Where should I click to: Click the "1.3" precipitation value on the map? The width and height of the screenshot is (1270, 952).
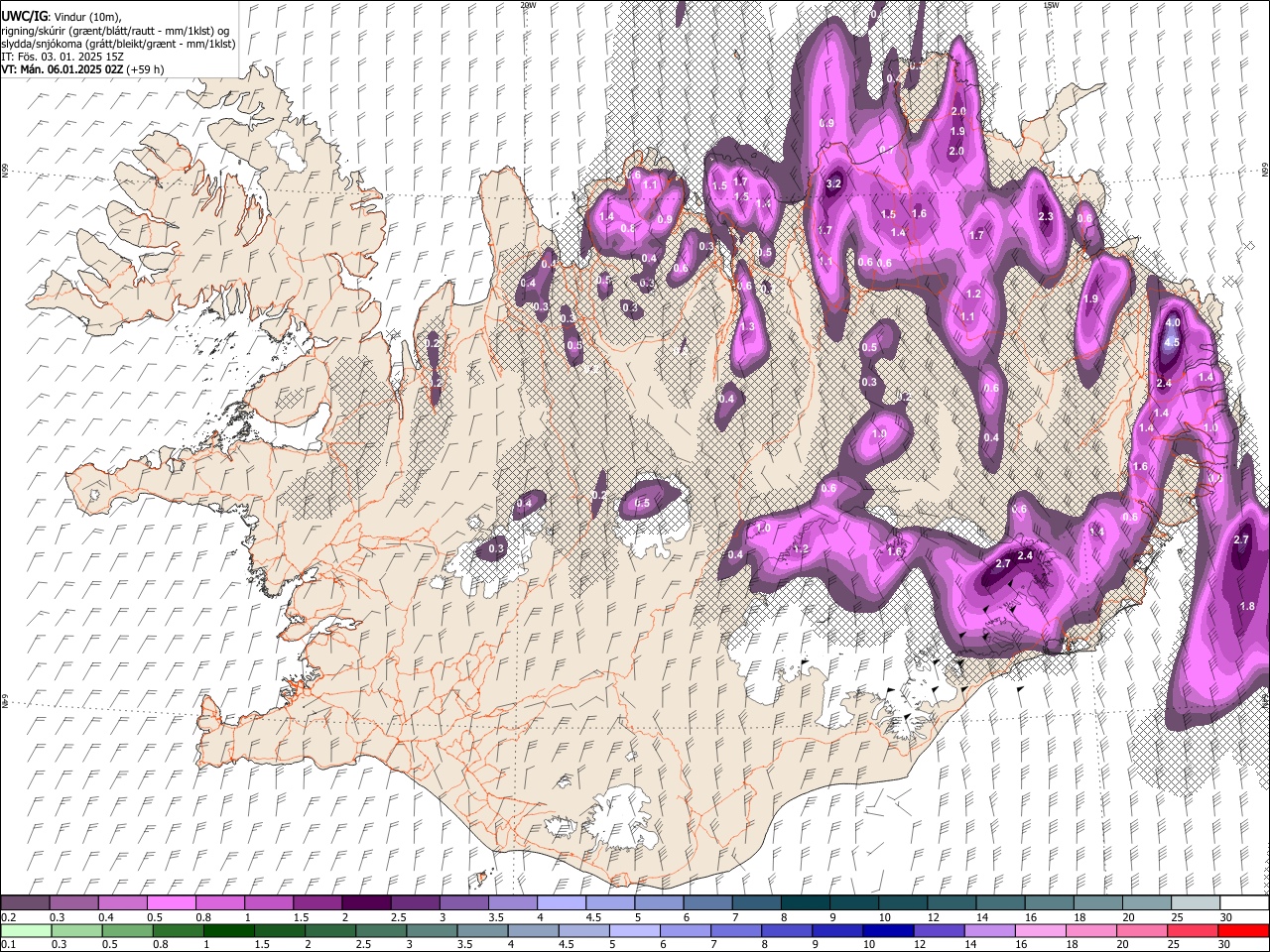point(747,327)
